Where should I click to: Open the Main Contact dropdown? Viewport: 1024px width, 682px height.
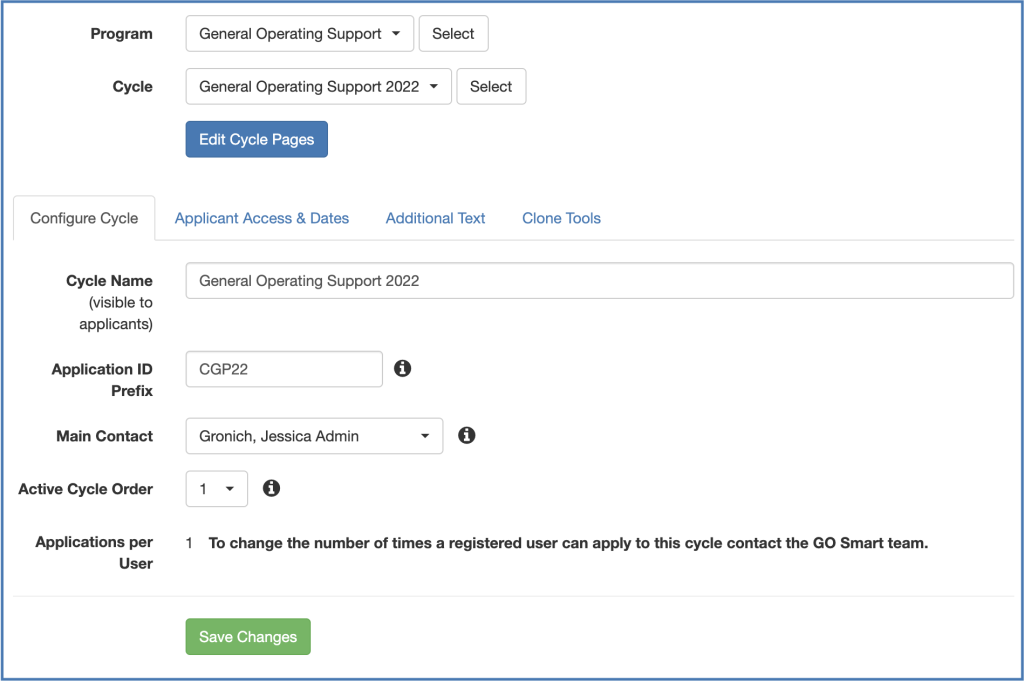[x=314, y=436]
